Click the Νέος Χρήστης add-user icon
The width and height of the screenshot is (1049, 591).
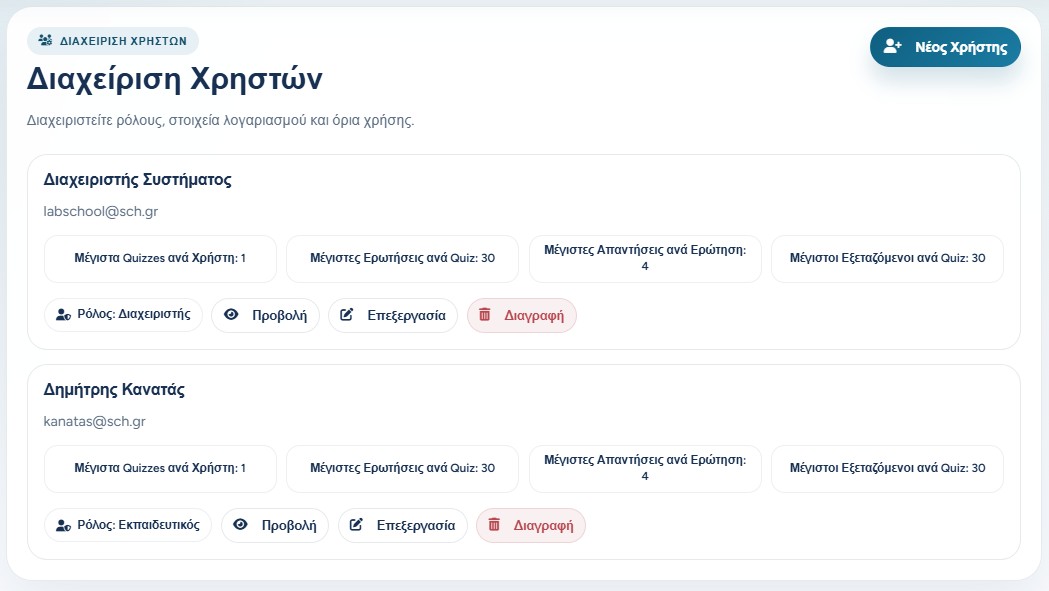[x=892, y=46]
